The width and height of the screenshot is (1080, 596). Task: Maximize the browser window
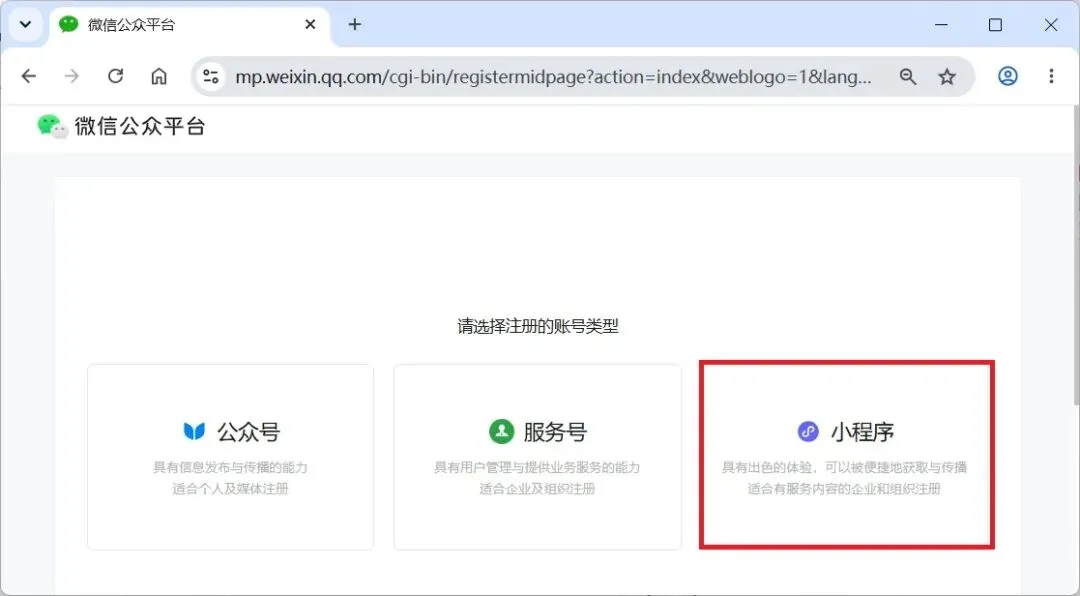(x=995, y=25)
